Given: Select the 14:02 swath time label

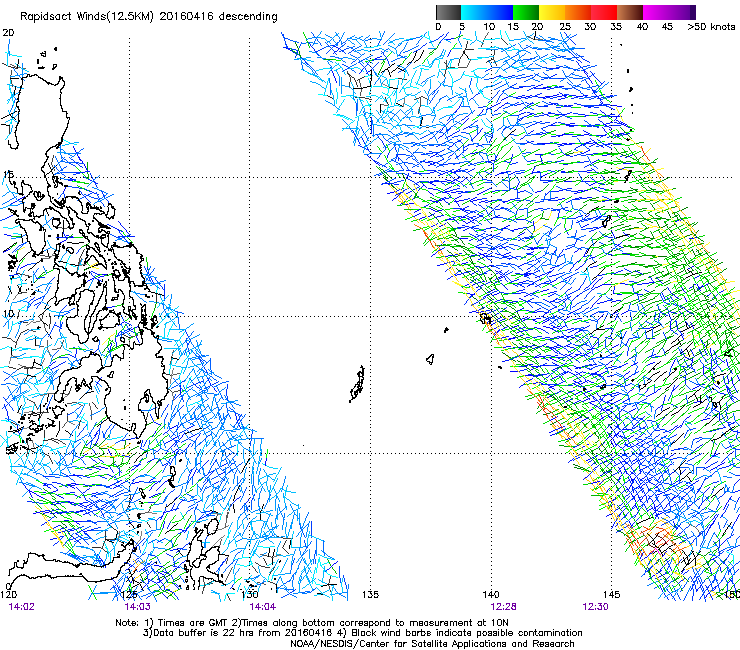Looking at the screenshot, I should coord(22,607).
